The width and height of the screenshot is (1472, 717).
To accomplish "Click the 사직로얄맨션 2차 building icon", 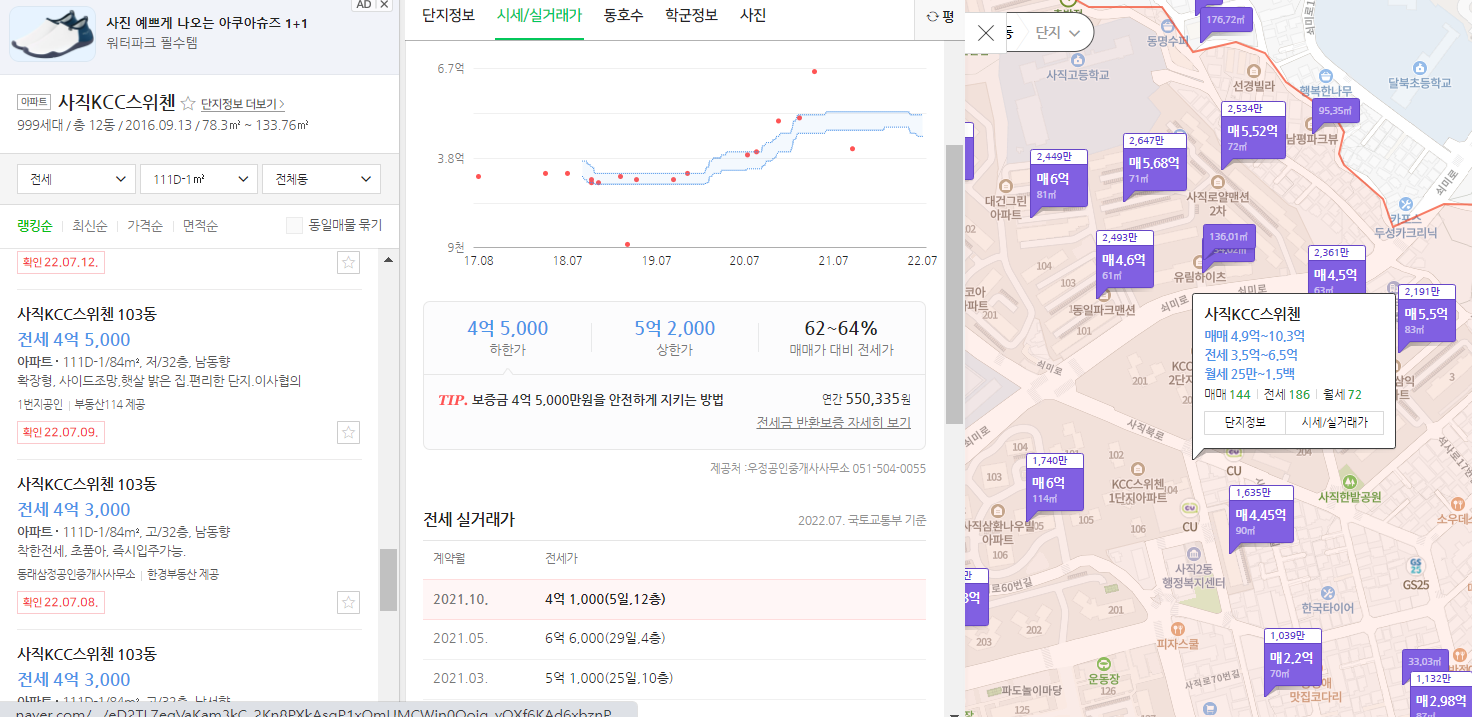I will (x=1217, y=181).
